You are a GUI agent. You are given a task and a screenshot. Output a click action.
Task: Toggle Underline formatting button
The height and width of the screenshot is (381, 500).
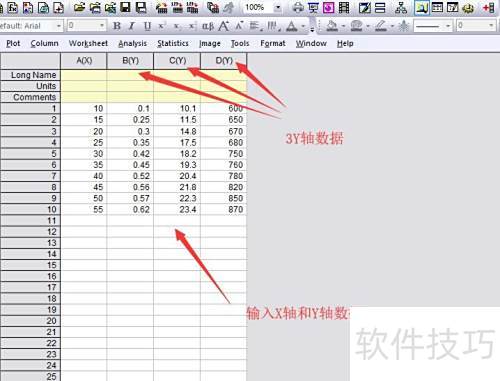point(147,26)
